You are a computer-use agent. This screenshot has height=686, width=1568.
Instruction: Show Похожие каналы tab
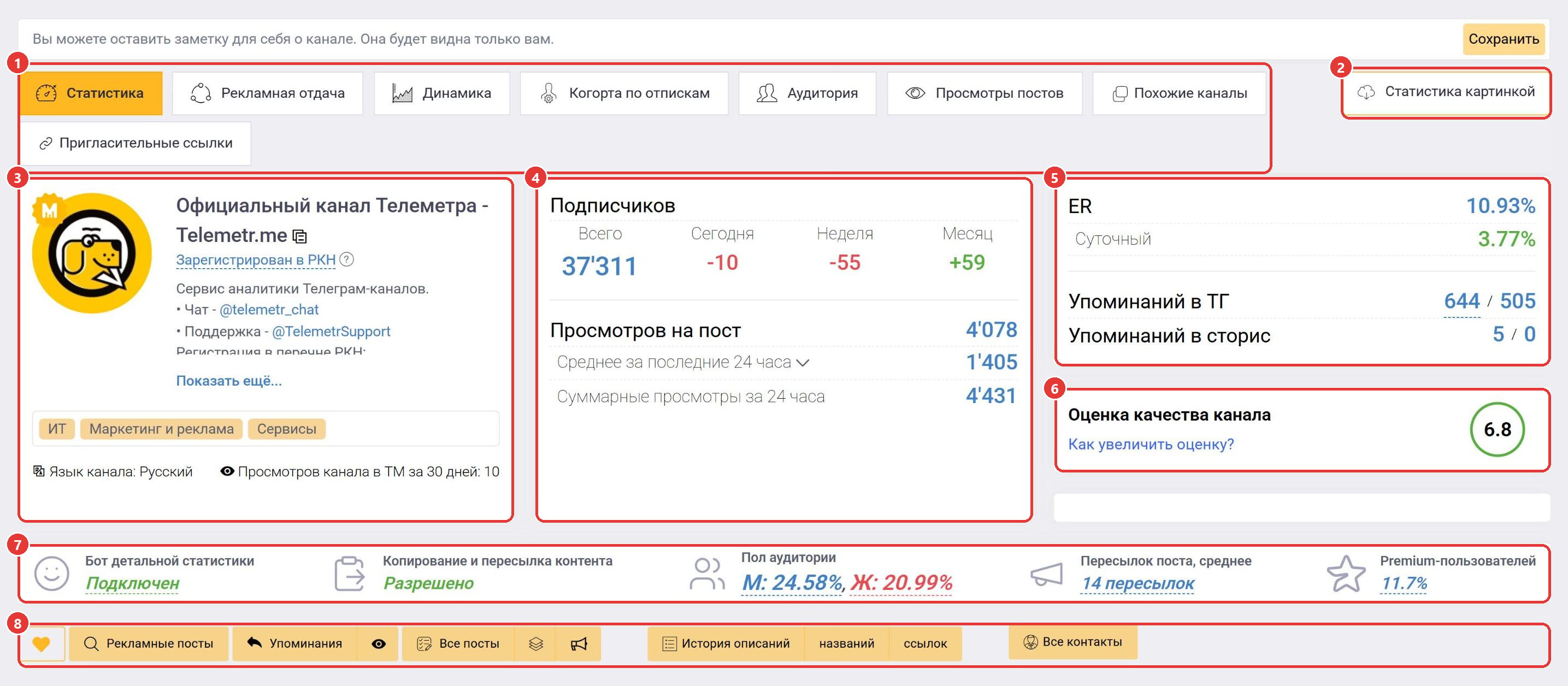click(1179, 93)
